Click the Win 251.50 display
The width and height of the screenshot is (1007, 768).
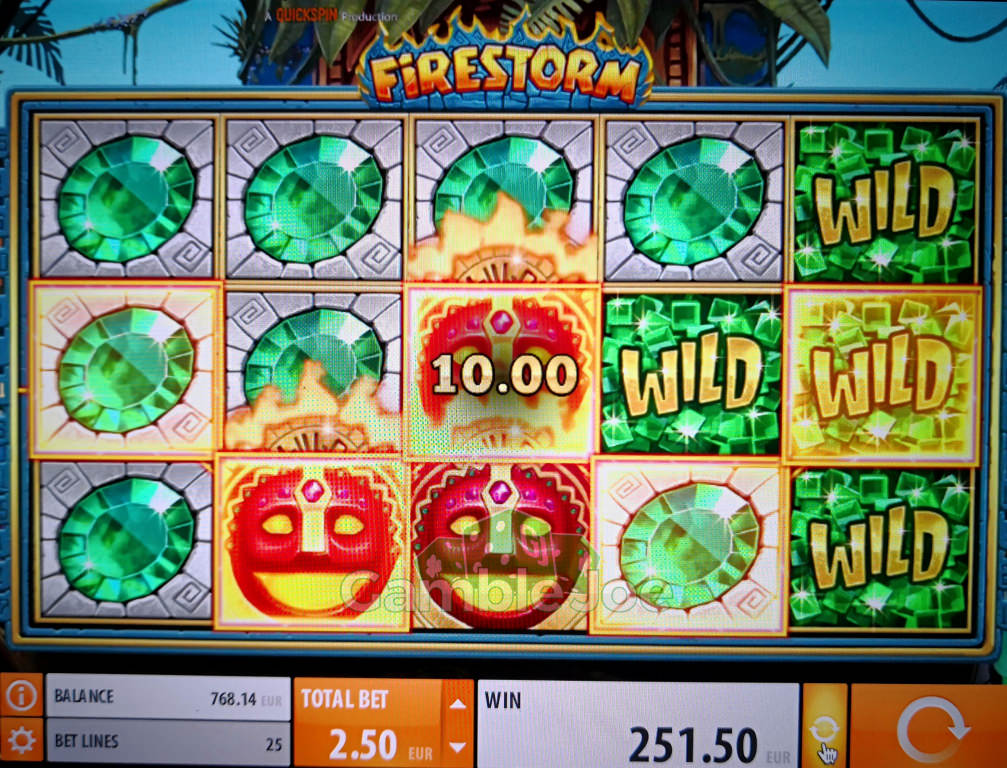pos(638,726)
